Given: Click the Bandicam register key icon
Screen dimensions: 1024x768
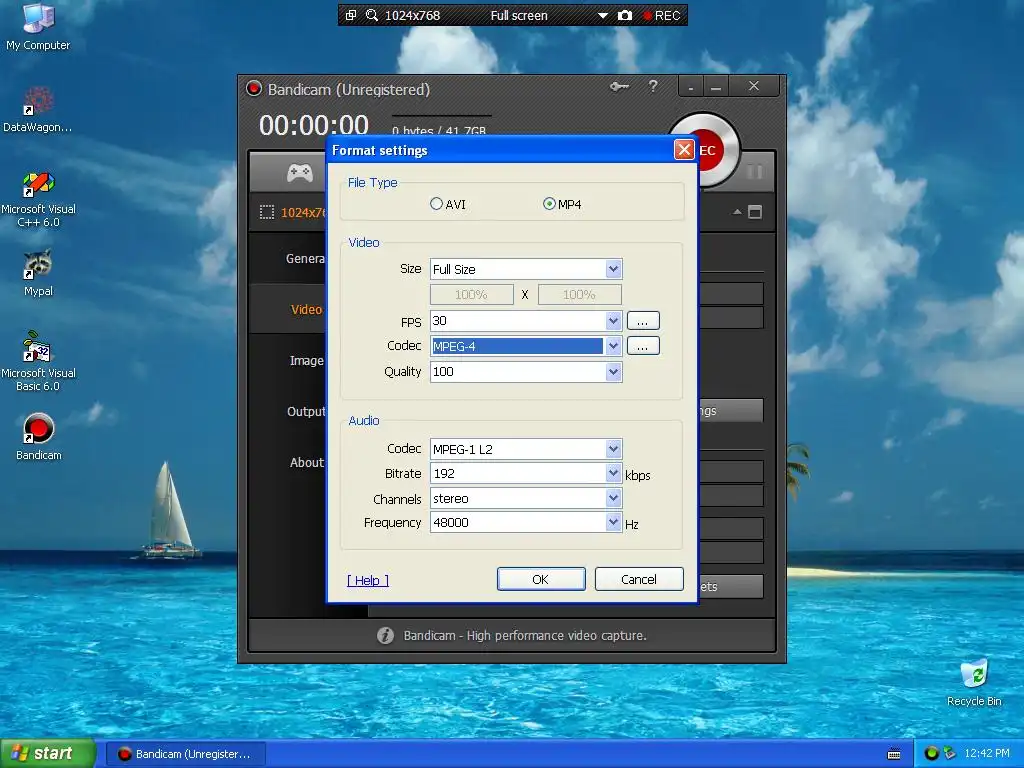Looking at the screenshot, I should pos(619,86).
